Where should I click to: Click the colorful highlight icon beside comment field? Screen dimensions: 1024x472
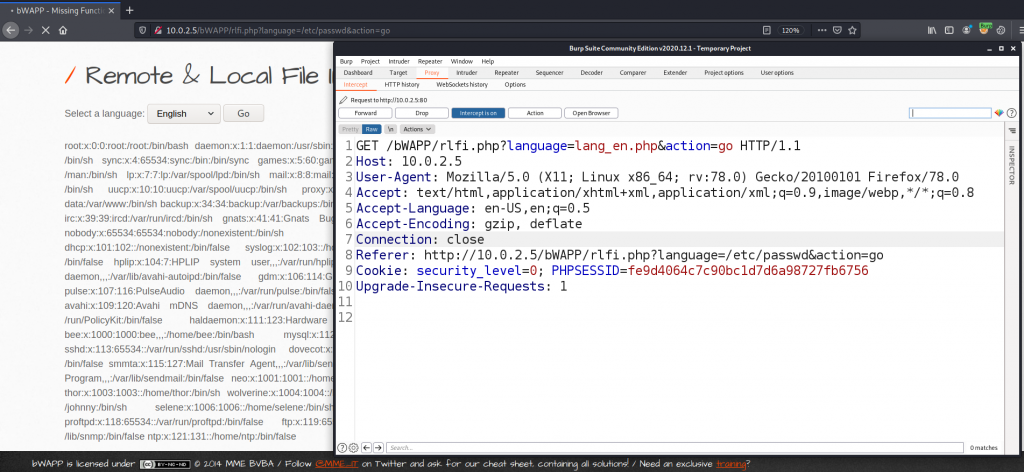[x=997, y=113]
